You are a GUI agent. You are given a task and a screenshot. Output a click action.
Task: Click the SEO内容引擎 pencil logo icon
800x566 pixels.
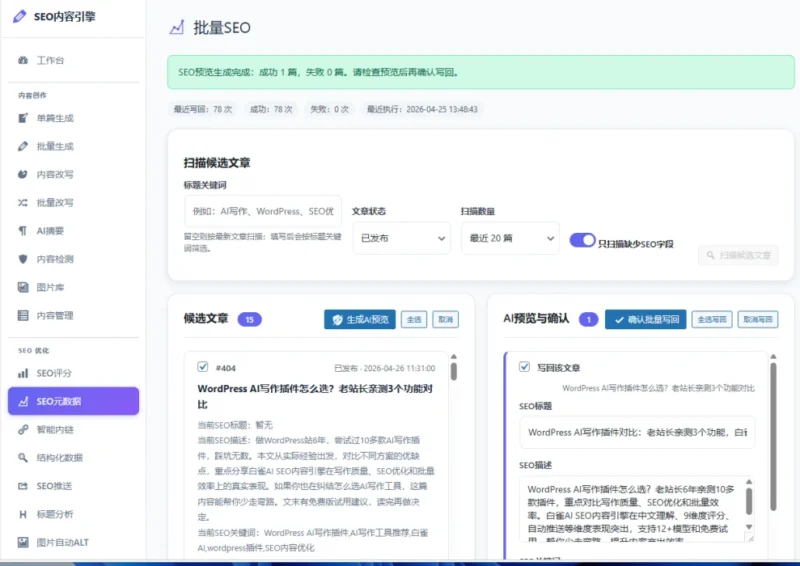coord(20,16)
